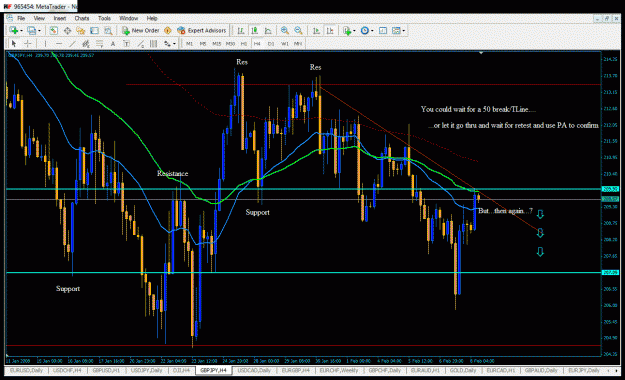
Task: Expand the Periods dropdown arrow
Action: [x=372, y=31]
